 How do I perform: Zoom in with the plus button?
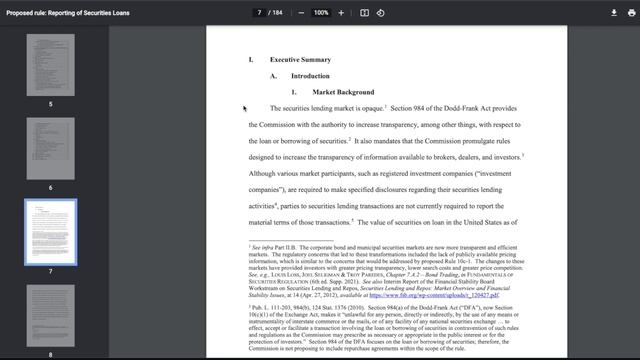click(x=341, y=13)
